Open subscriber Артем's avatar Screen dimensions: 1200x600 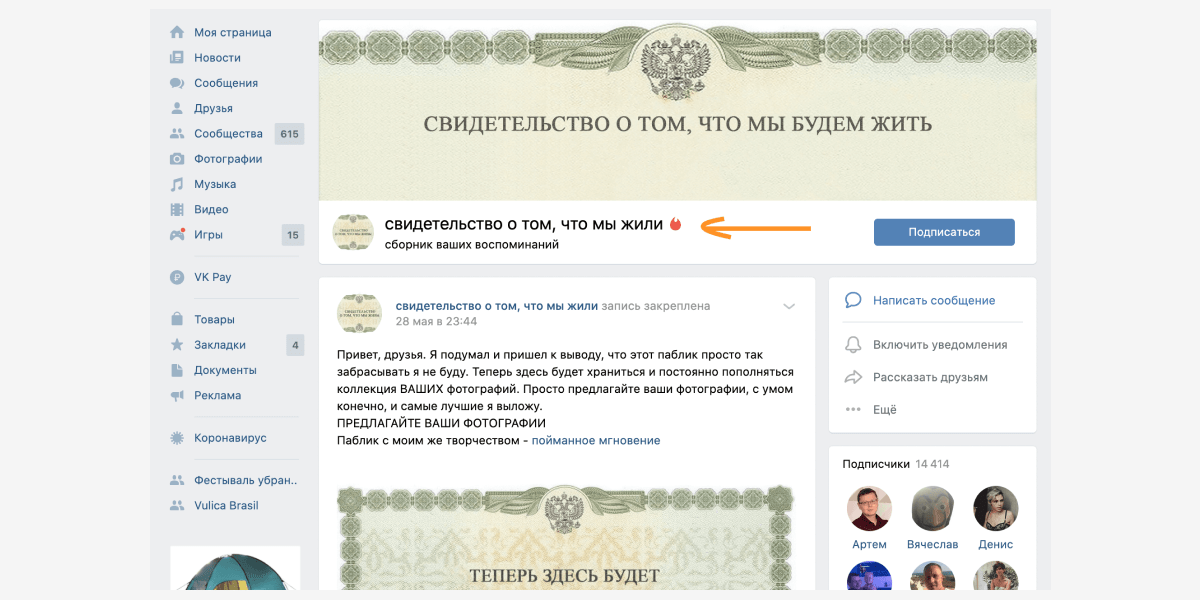click(x=869, y=508)
